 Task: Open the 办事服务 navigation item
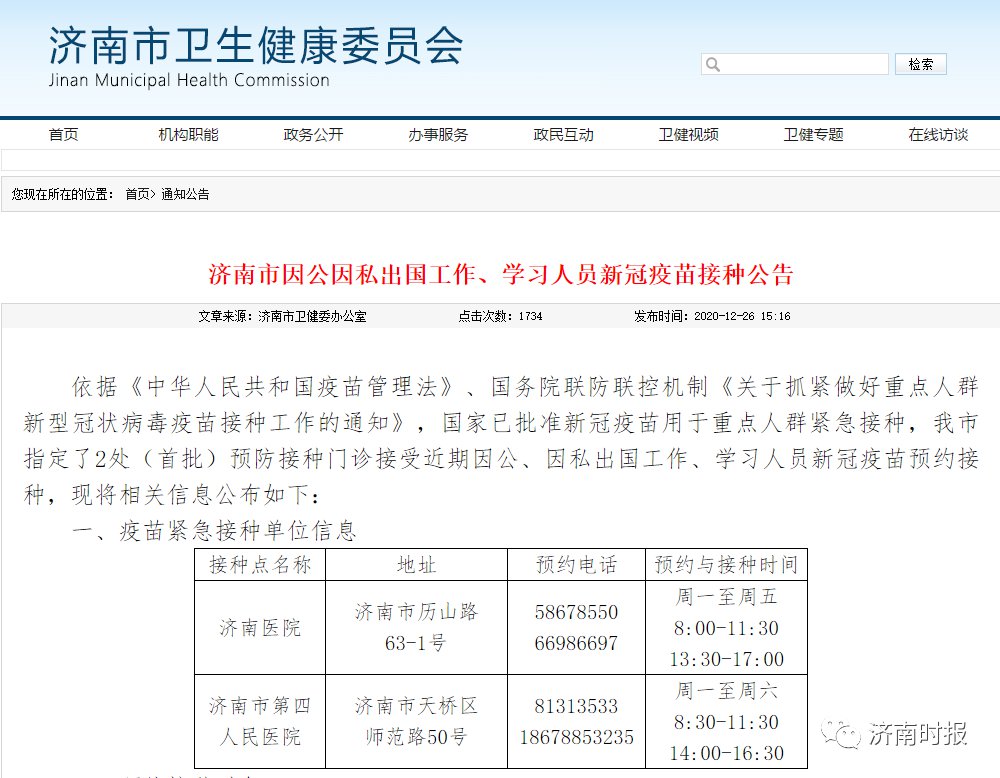[438, 135]
